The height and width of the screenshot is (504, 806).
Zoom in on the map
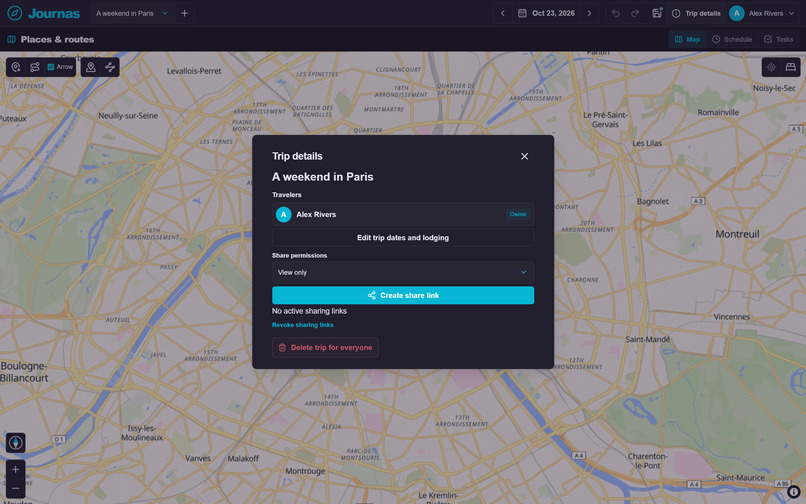15,470
